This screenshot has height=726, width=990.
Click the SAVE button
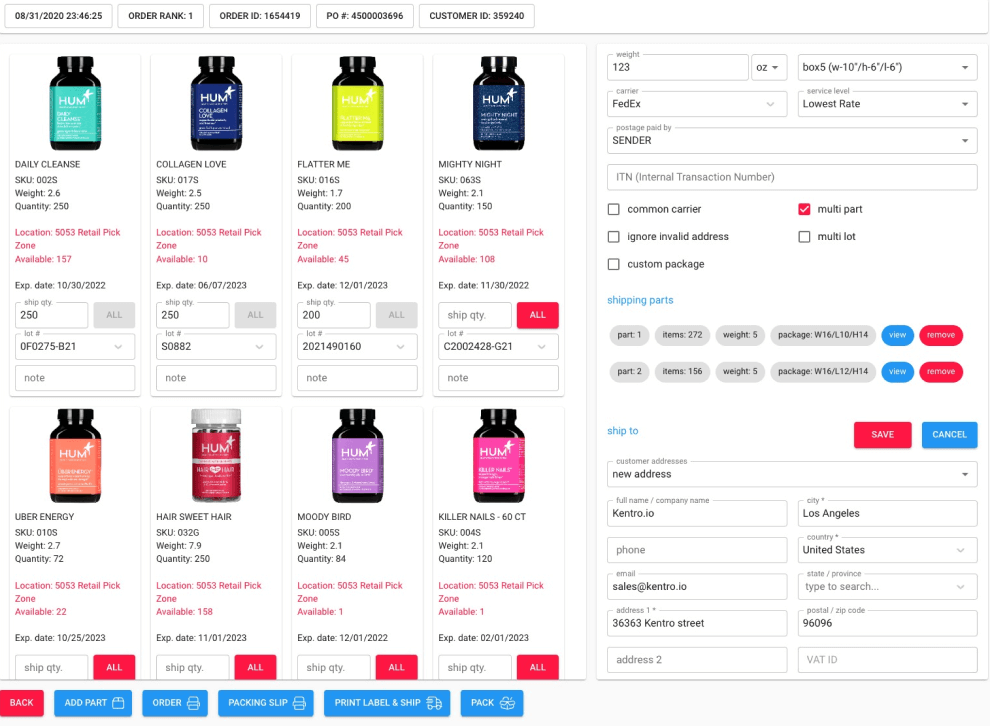[882, 434]
